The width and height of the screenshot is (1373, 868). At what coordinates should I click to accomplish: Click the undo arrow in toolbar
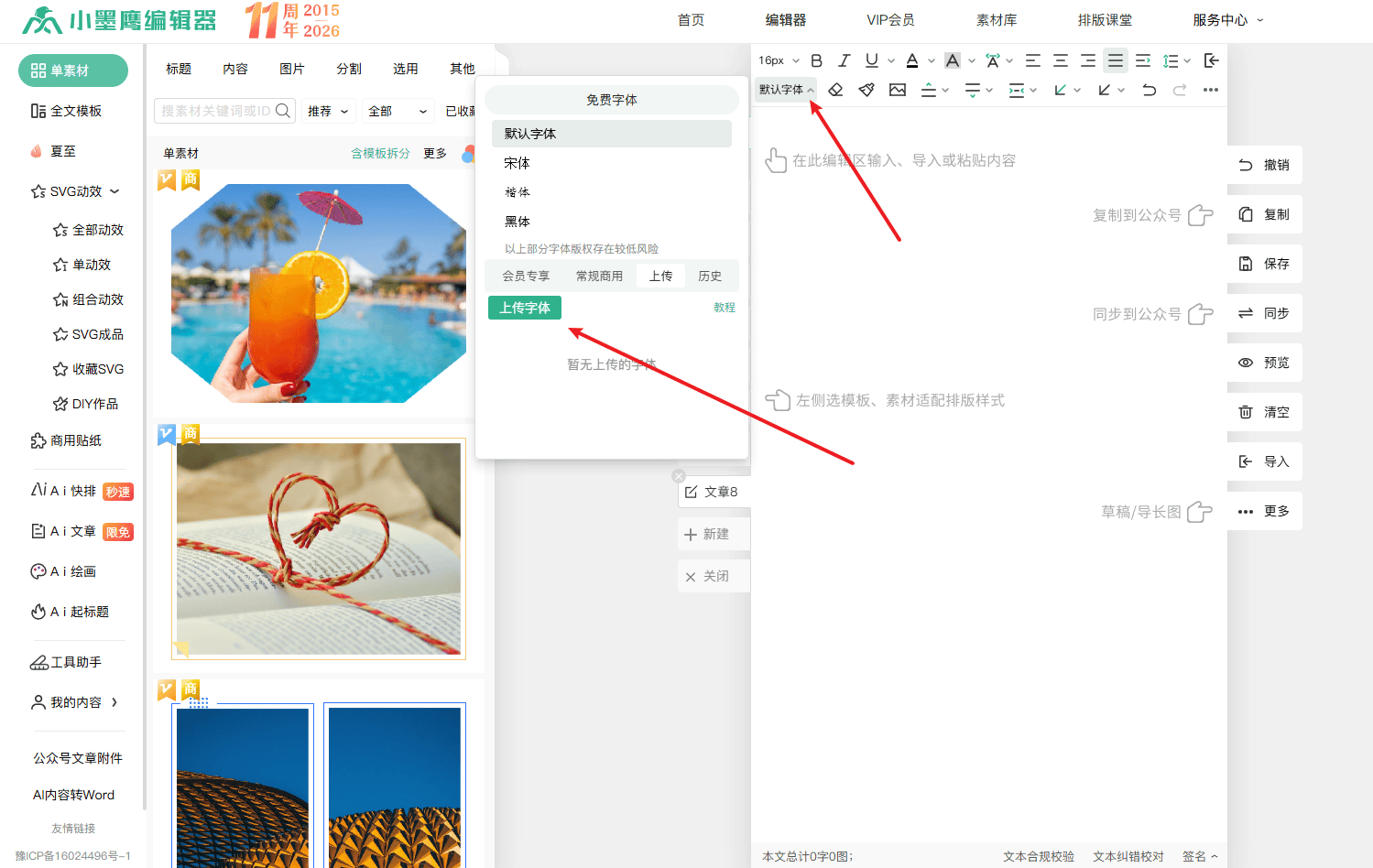[x=1150, y=90]
